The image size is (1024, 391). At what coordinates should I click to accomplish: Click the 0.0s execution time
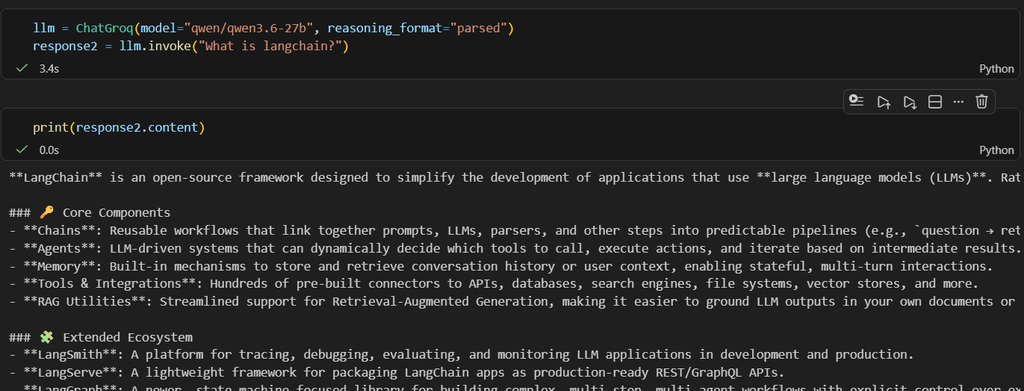[x=49, y=150]
